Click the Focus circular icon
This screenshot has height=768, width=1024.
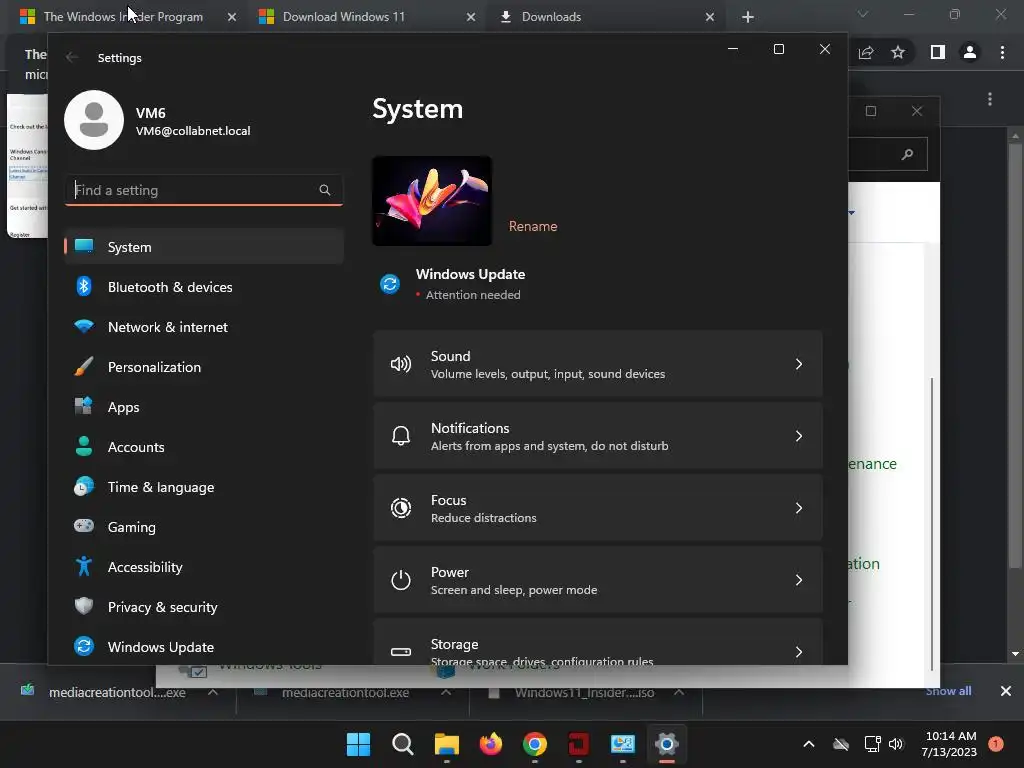(400, 508)
